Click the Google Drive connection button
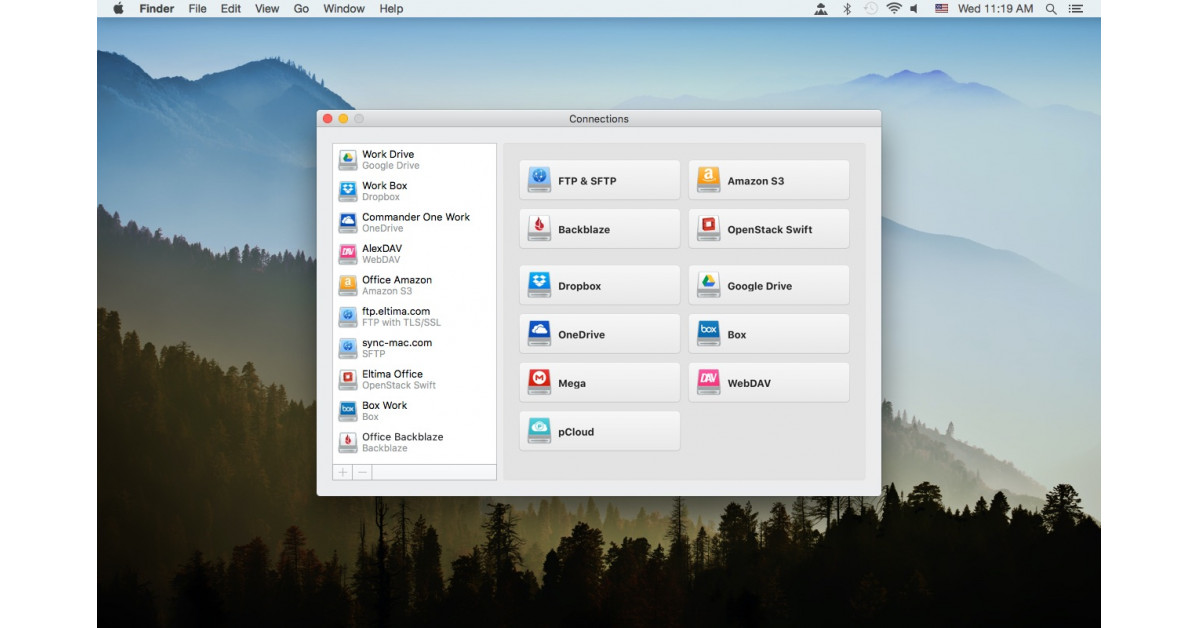The height and width of the screenshot is (628, 1200). click(x=769, y=285)
